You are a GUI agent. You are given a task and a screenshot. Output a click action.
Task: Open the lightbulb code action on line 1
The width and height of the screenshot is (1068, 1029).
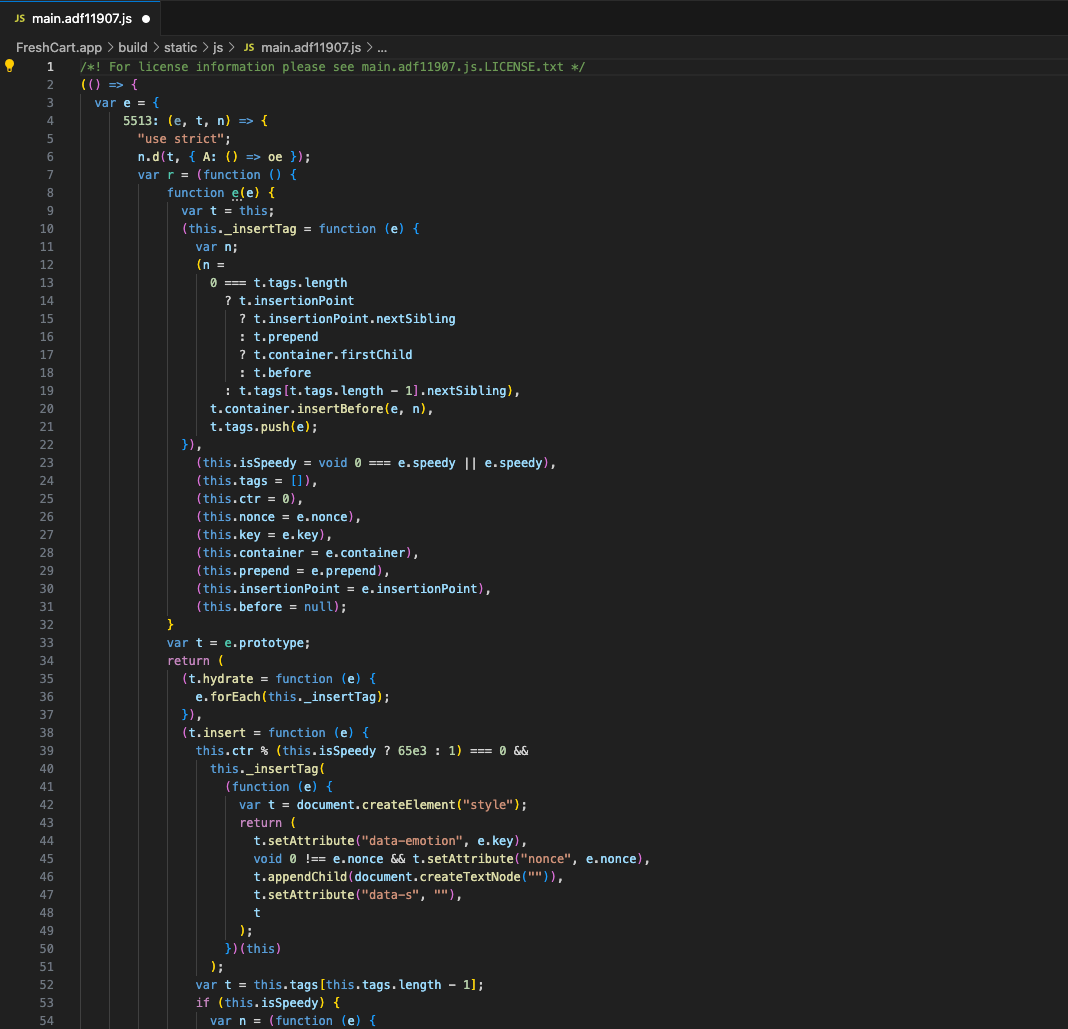coord(10,66)
